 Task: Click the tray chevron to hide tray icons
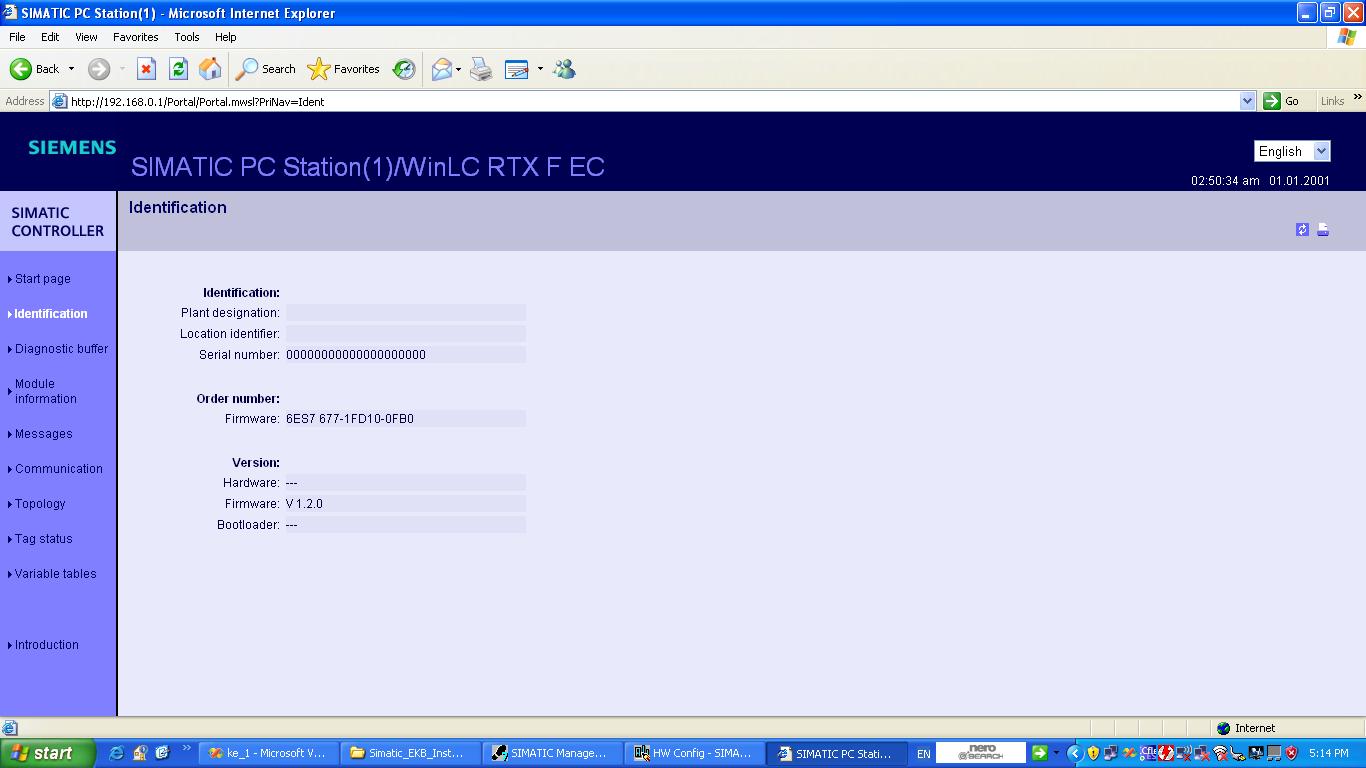point(1075,753)
